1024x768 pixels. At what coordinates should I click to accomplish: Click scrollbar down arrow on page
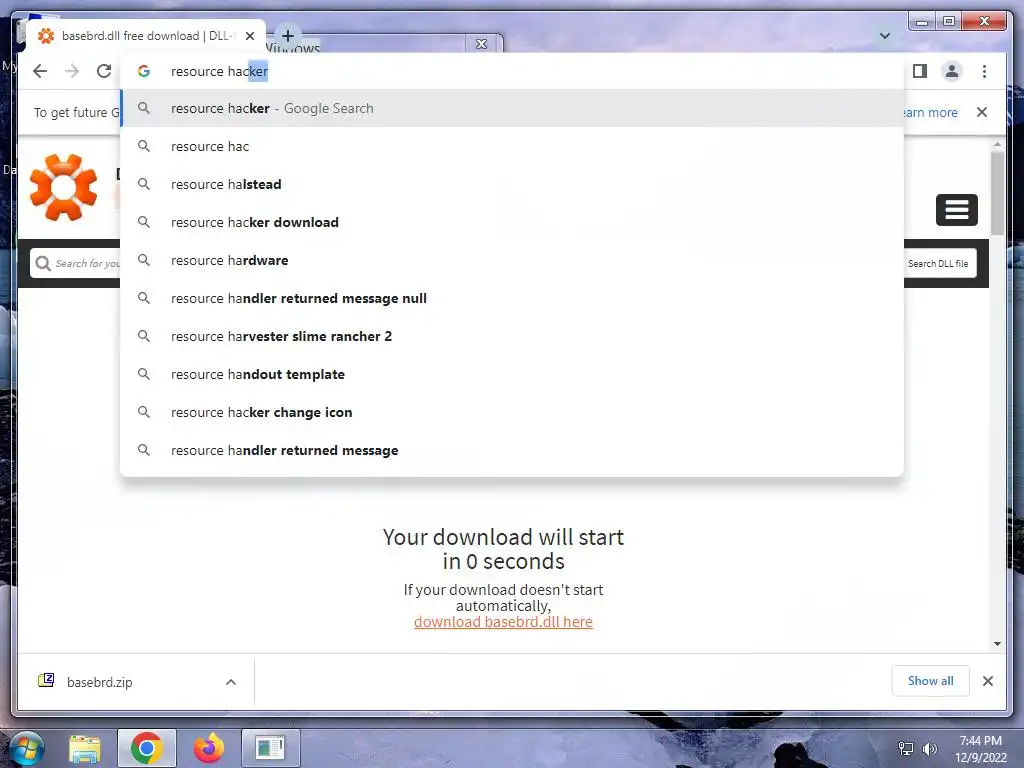997,644
